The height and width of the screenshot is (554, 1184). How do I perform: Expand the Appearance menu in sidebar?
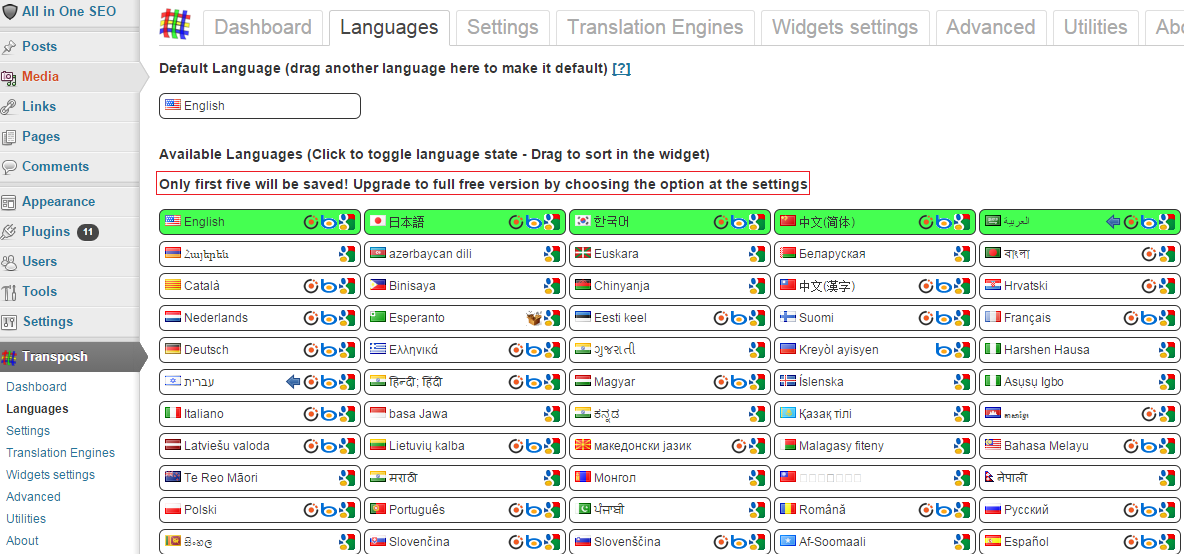[58, 202]
